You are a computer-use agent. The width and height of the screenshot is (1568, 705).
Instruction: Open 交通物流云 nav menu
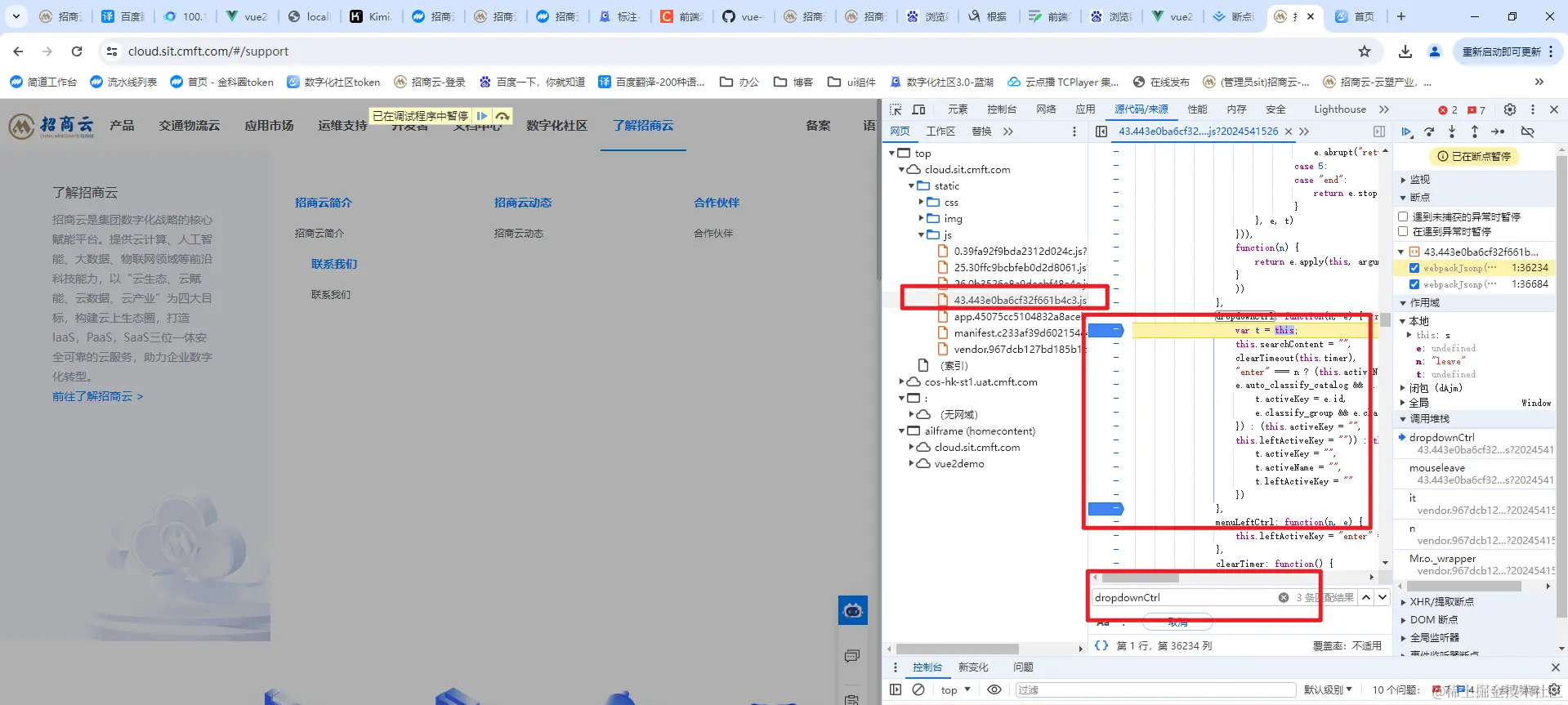[x=190, y=125]
